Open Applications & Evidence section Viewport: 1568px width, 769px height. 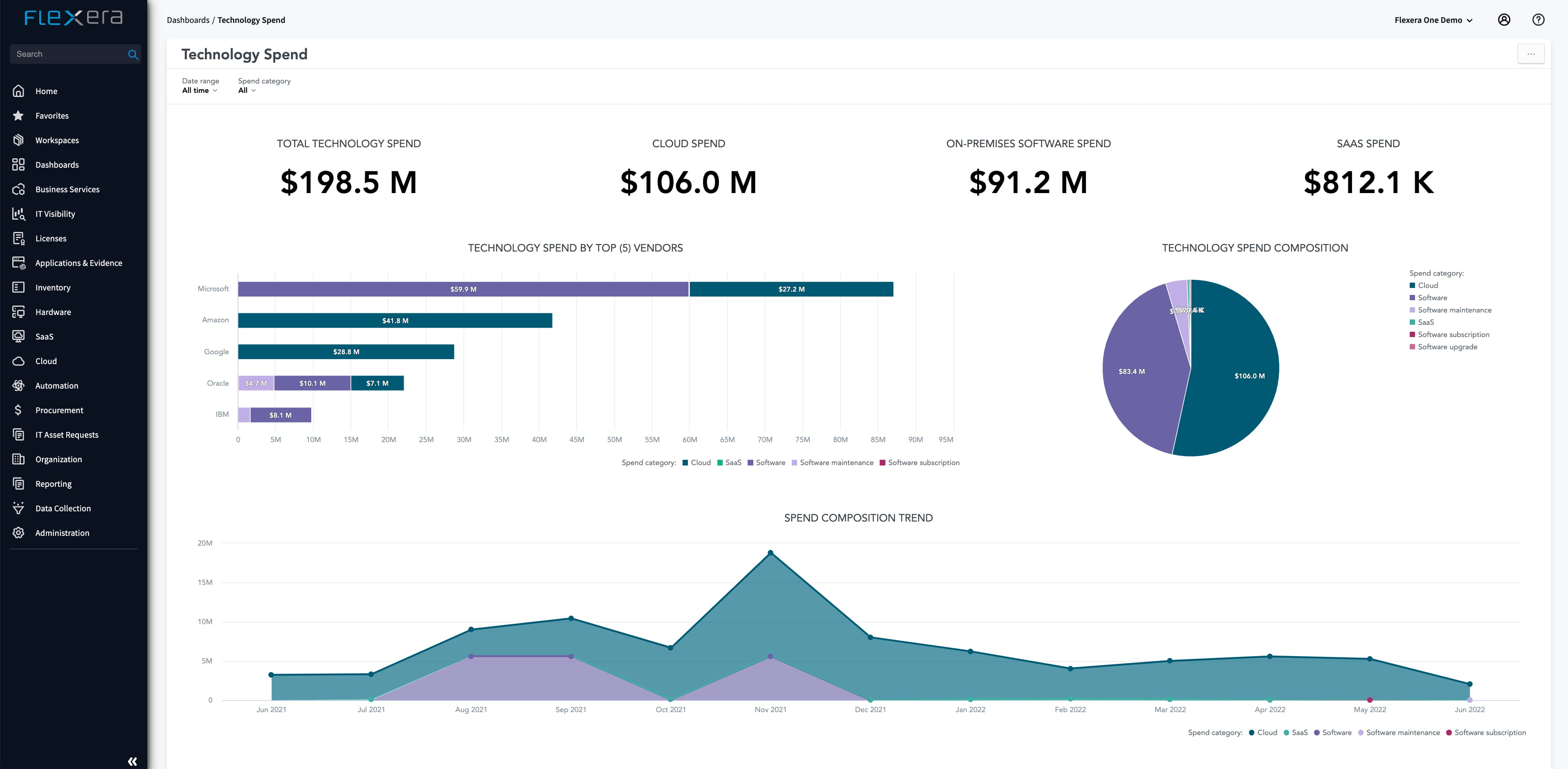(78, 262)
